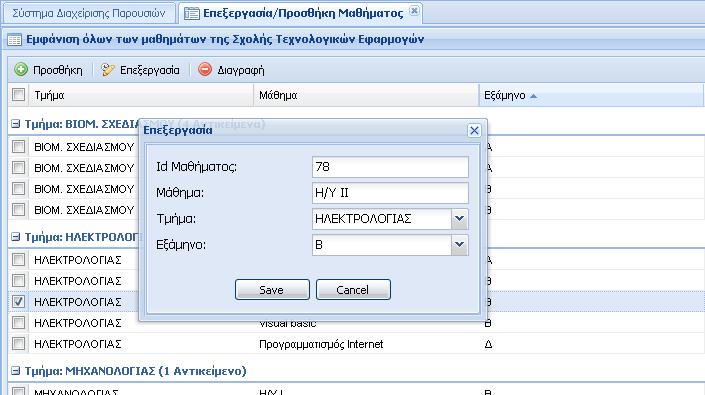Image resolution: width=705 pixels, height=395 pixels.
Task: Toggle the select-all header checkbox
Action: [18, 95]
